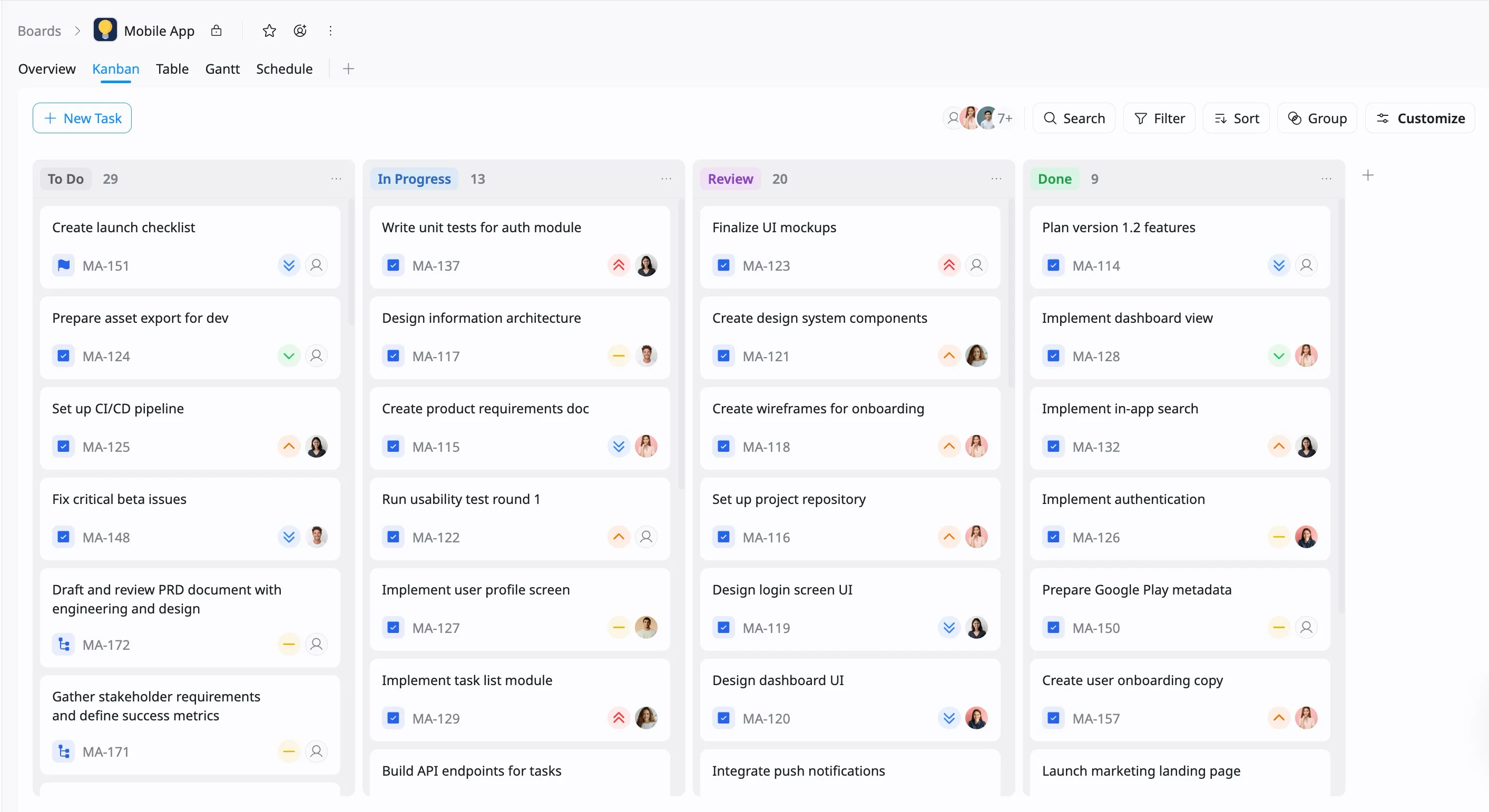This screenshot has width=1489, height=812.
Task: Click the lowest priority icon on MA-119
Action: [x=949, y=627]
